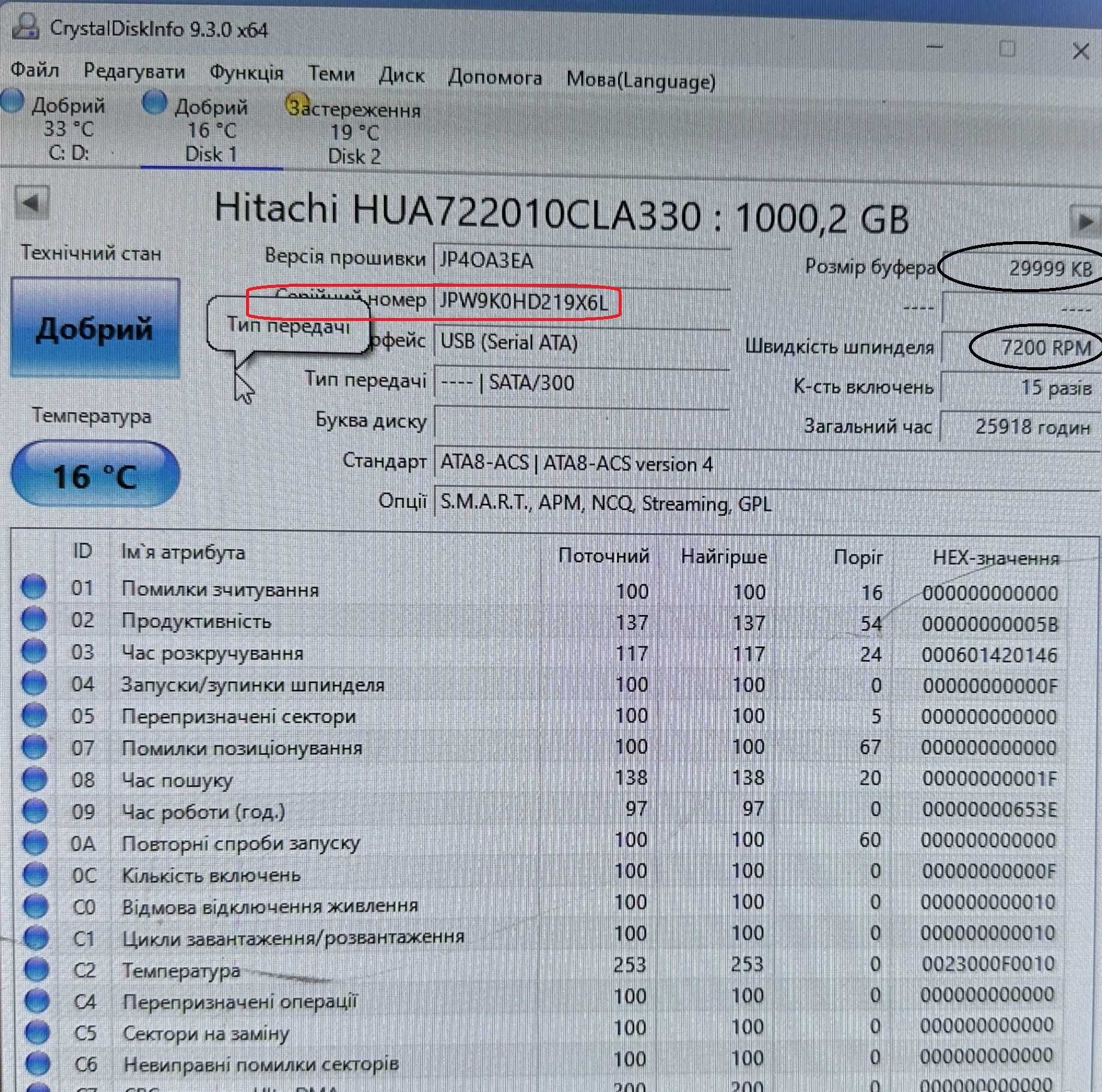1102x1092 pixels.
Task: Click the standard field ATA8-ACS version 4
Action: (767, 463)
